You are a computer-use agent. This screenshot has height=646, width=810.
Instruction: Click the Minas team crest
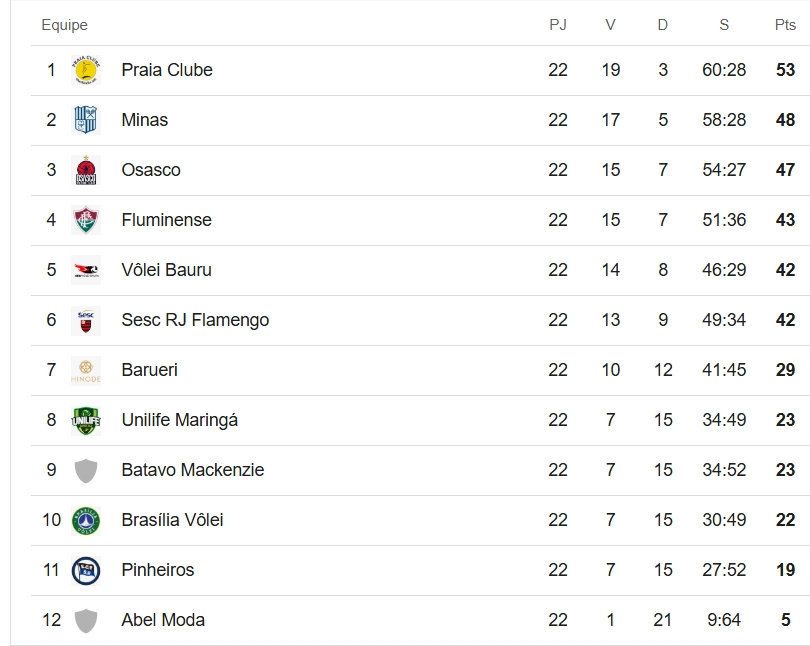click(86, 120)
